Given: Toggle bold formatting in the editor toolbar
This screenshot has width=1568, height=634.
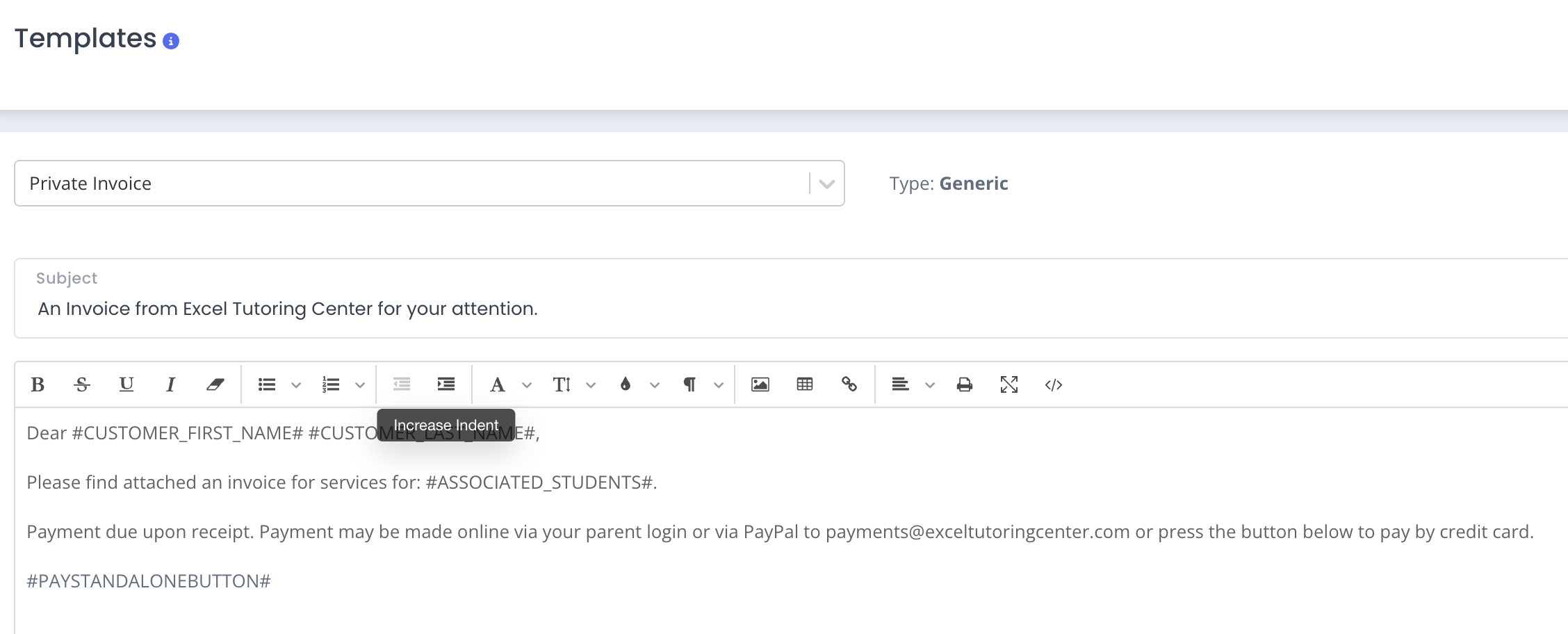Looking at the screenshot, I should pos(38,384).
